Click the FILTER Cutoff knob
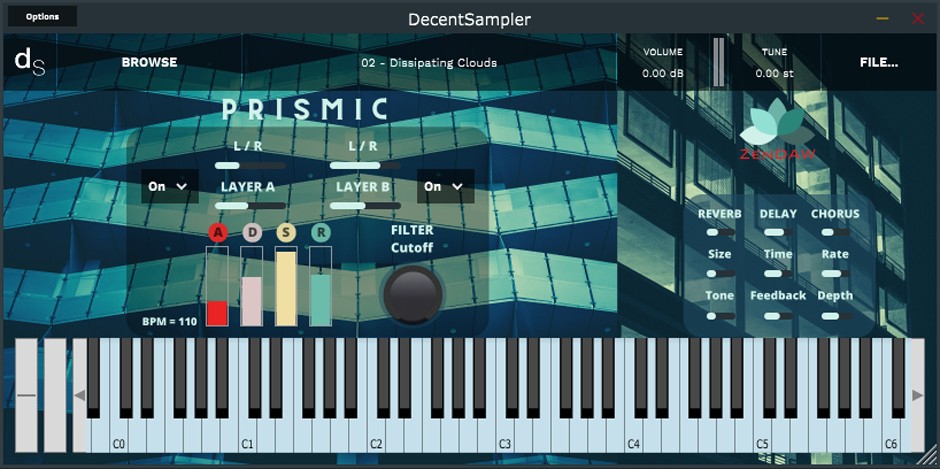The image size is (940, 469). [x=412, y=294]
